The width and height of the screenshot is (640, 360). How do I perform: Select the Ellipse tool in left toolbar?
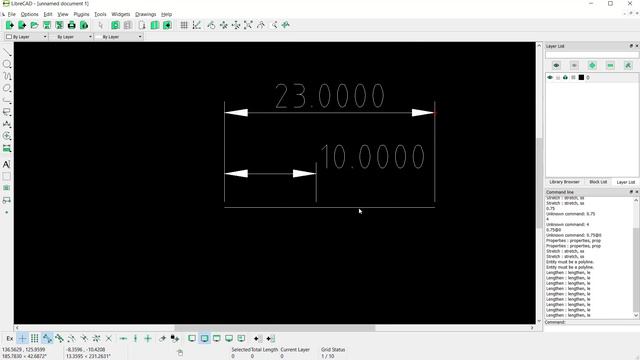pyautogui.click(x=7, y=88)
